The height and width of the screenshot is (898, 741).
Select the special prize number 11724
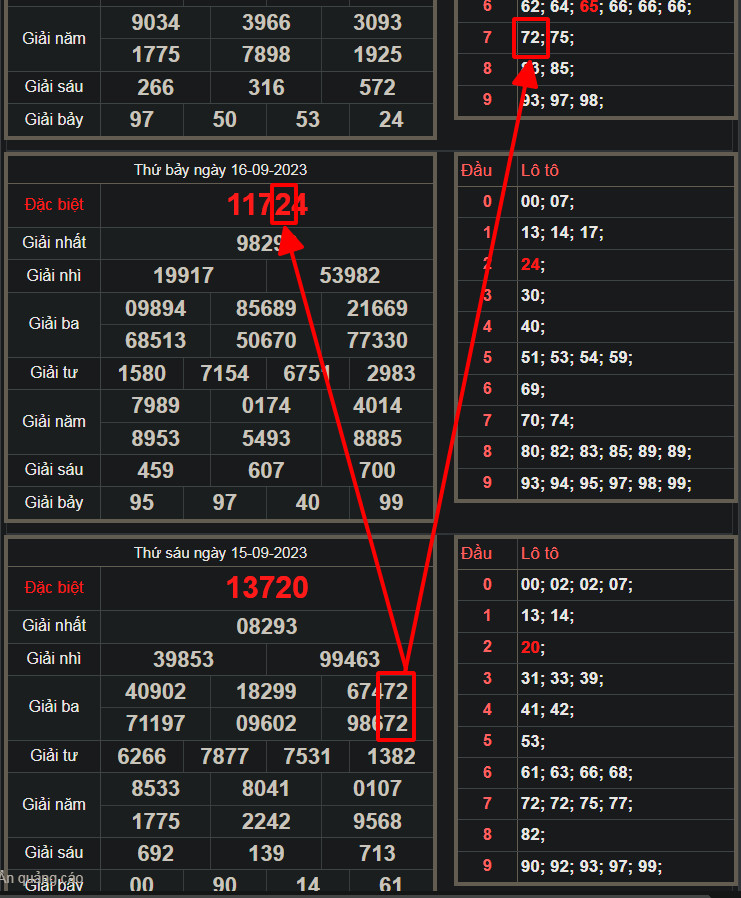(x=267, y=205)
